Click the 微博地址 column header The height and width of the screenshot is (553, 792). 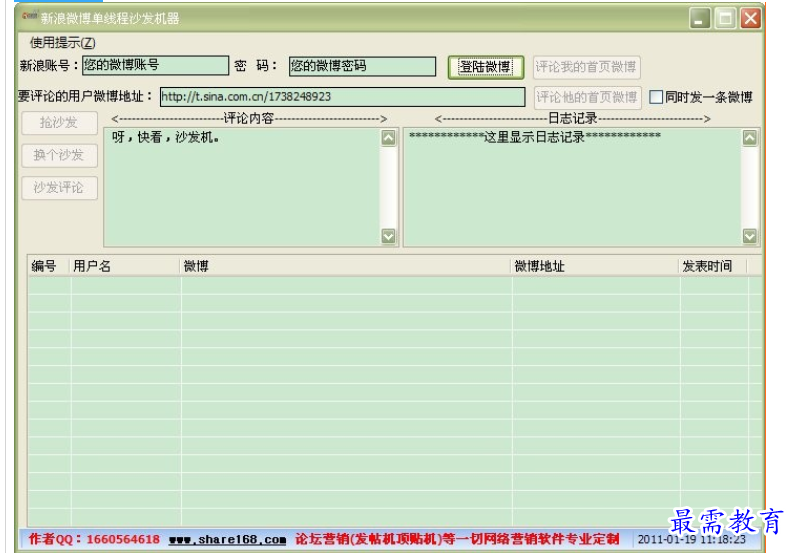(595, 266)
